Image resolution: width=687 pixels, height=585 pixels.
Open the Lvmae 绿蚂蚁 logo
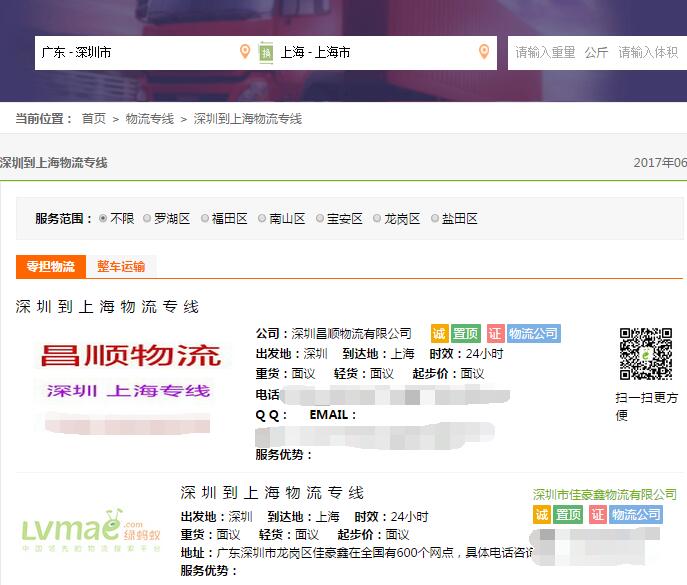(x=91, y=530)
